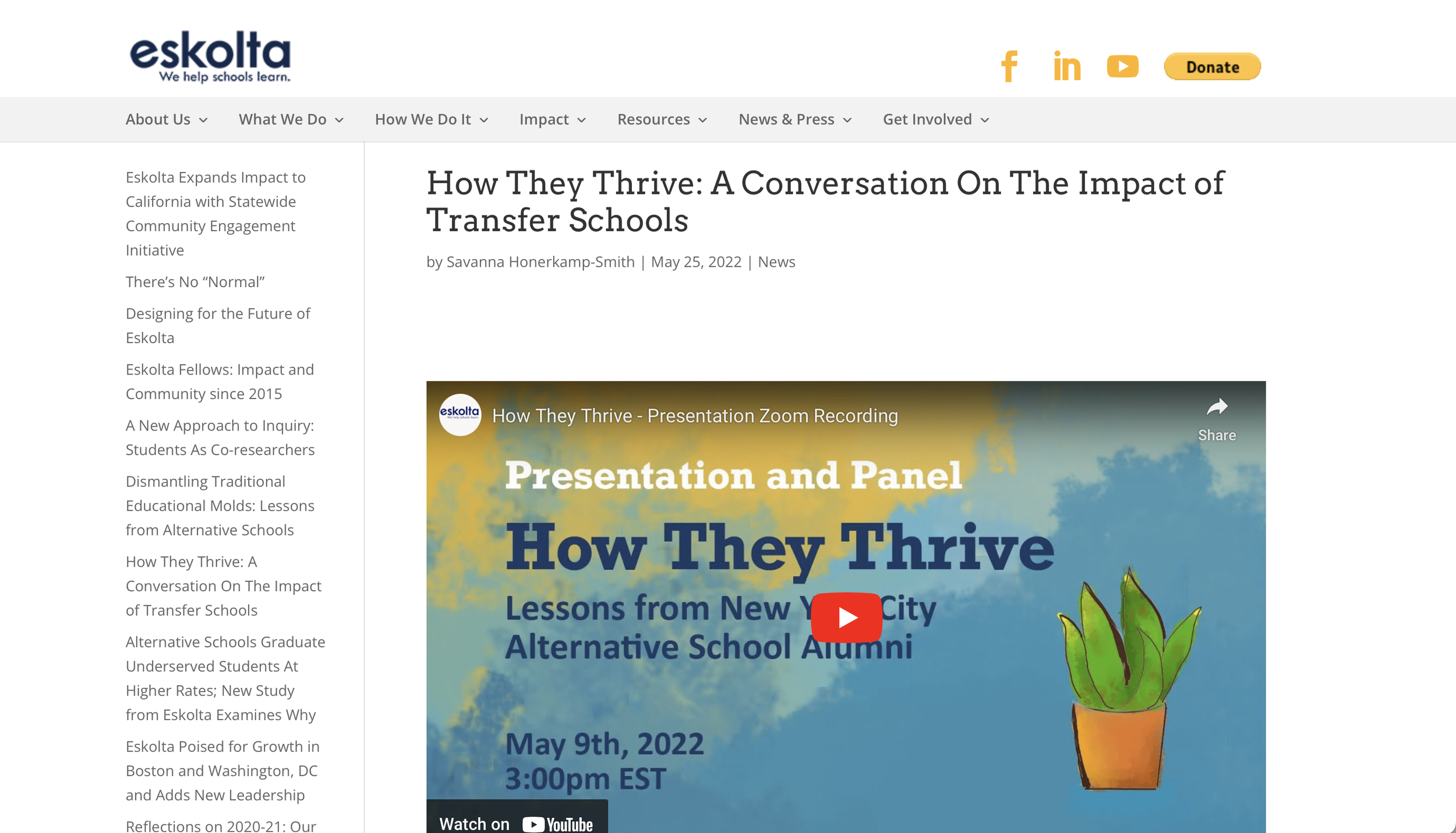This screenshot has width=1456, height=833.
Task: Click the video Share arrow icon
Action: coord(1217,407)
